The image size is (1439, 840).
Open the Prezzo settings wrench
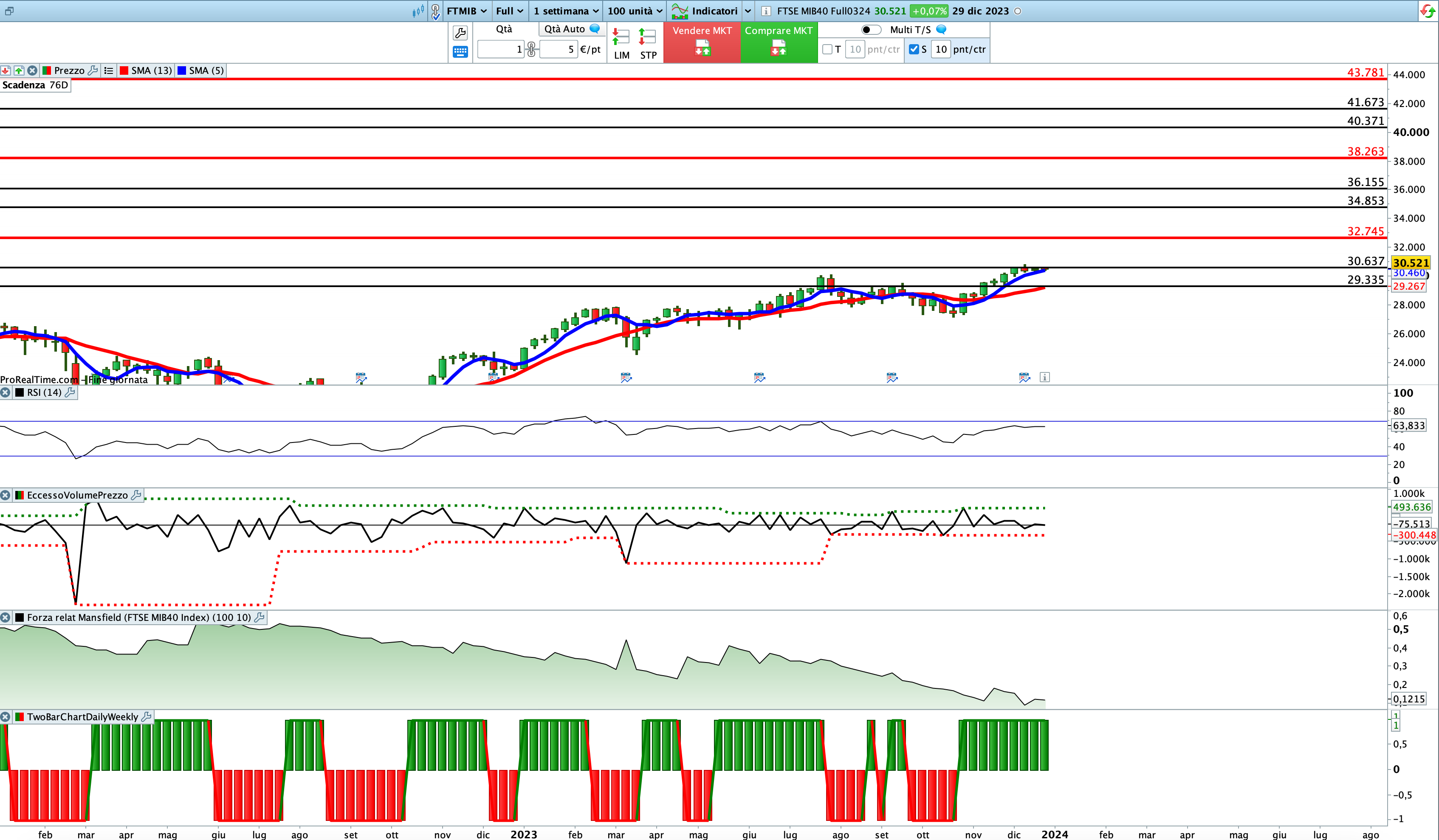(x=93, y=70)
